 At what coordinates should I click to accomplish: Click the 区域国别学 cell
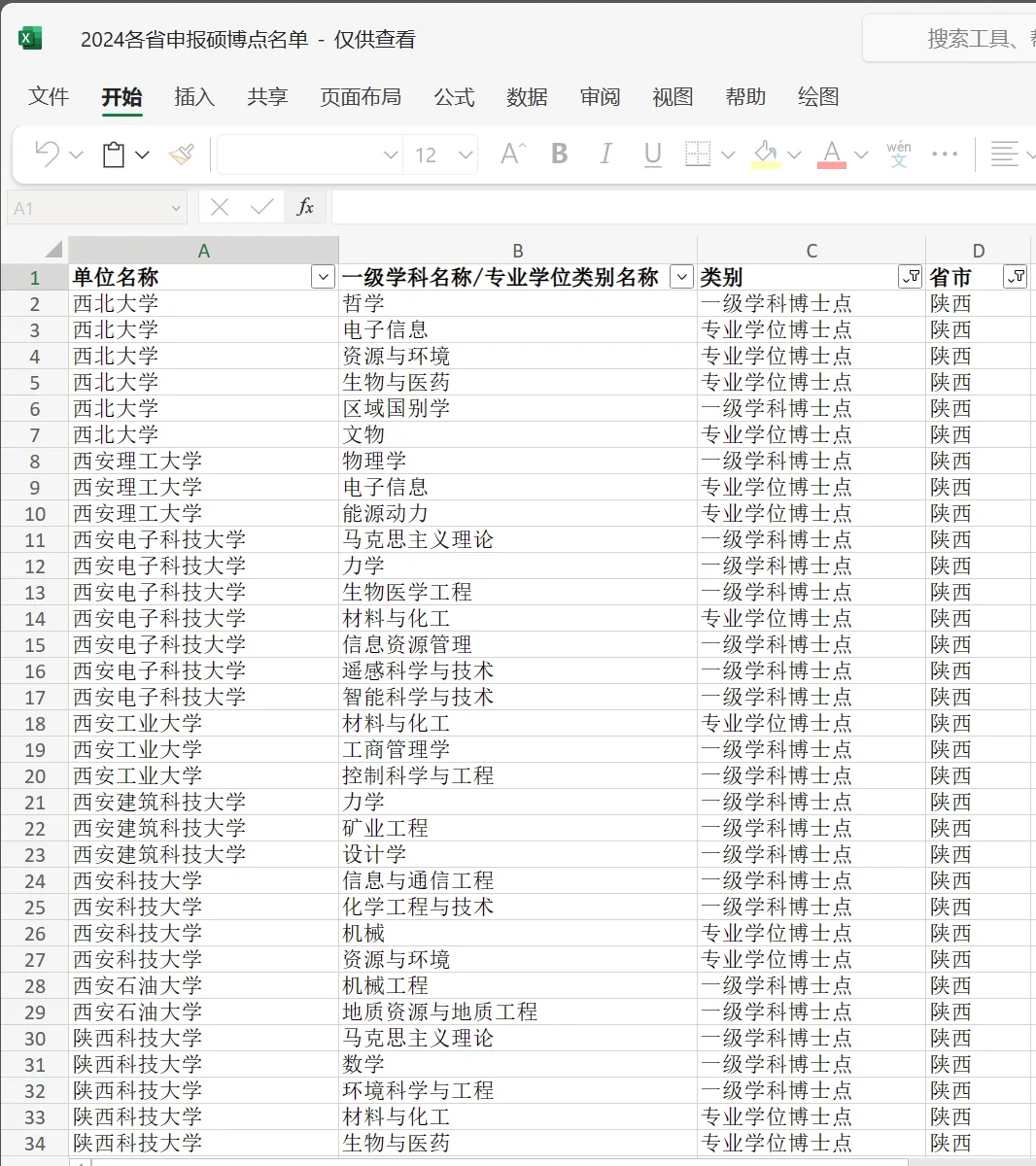pyautogui.click(x=518, y=409)
